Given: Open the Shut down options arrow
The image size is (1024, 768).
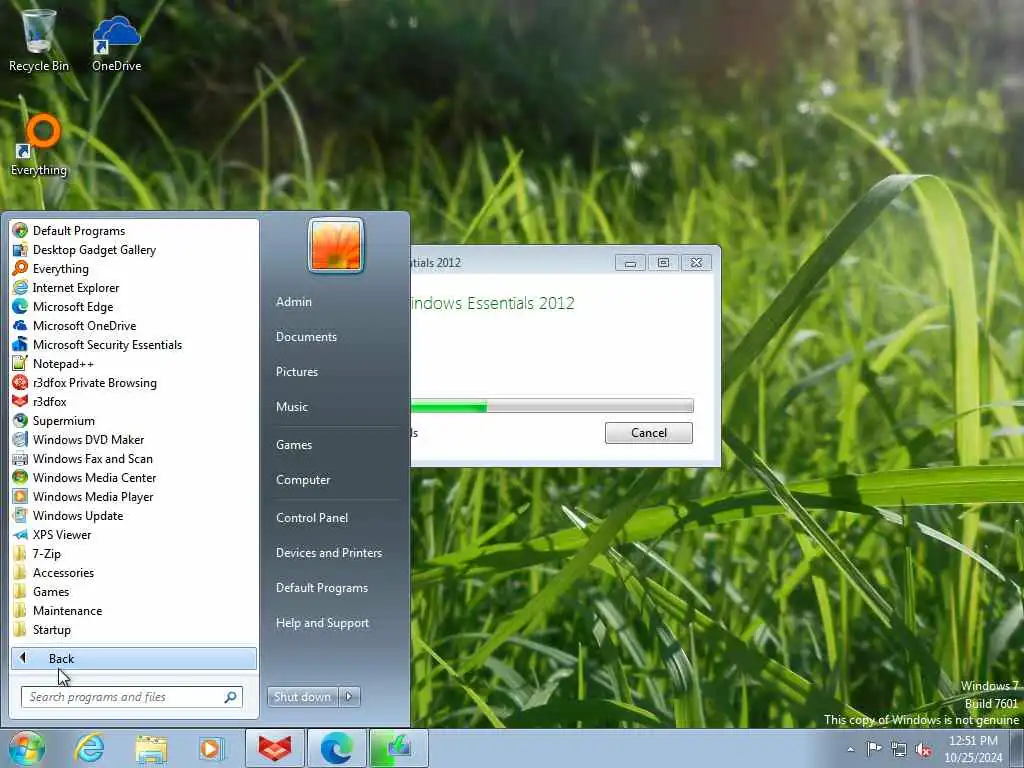Looking at the screenshot, I should (349, 696).
